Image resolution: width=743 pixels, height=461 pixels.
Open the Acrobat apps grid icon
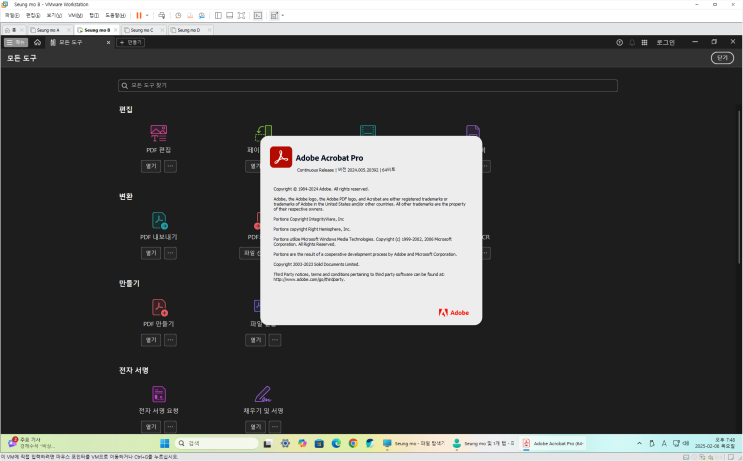tap(644, 42)
